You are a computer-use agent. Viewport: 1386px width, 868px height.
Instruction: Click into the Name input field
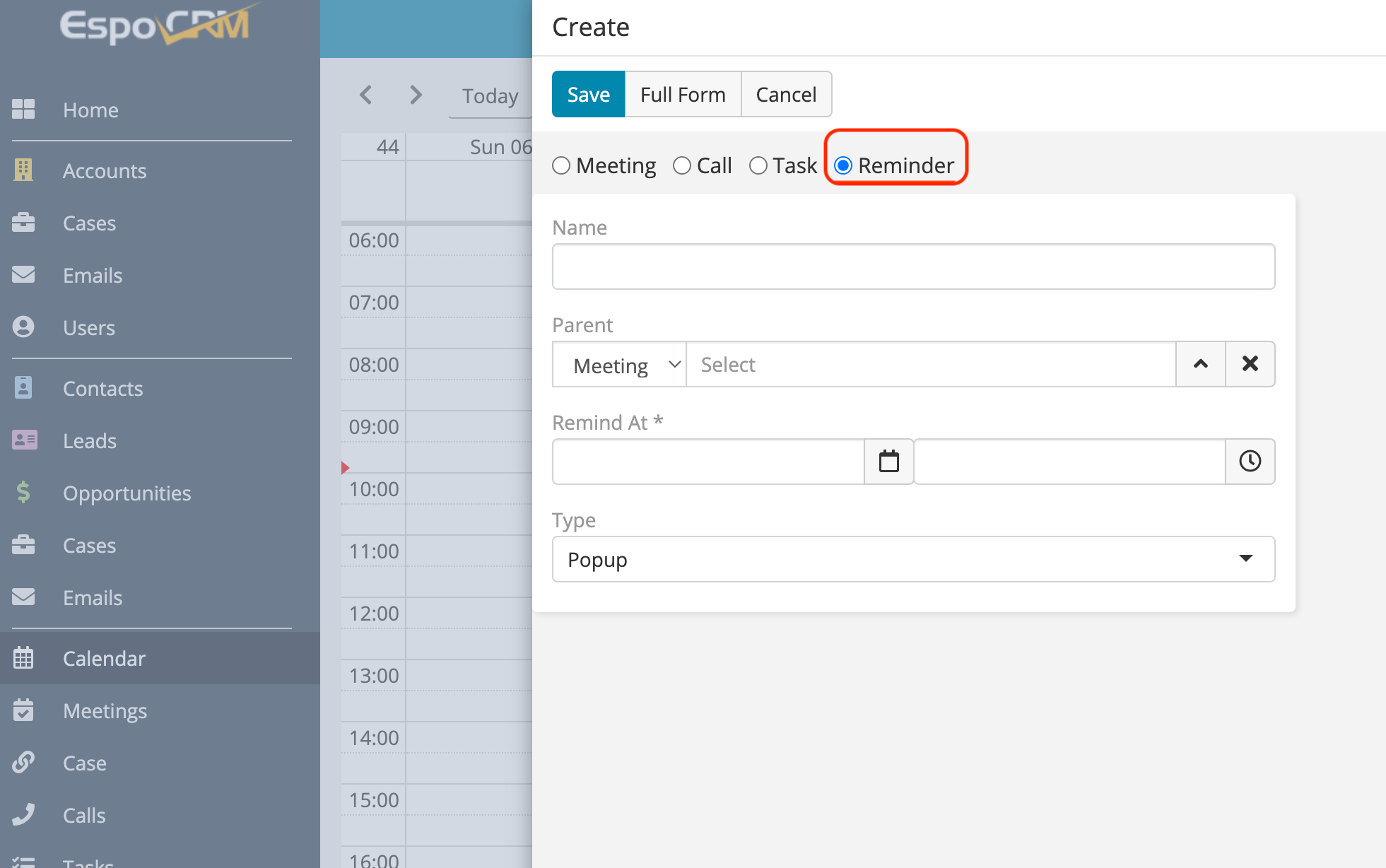[x=913, y=266]
